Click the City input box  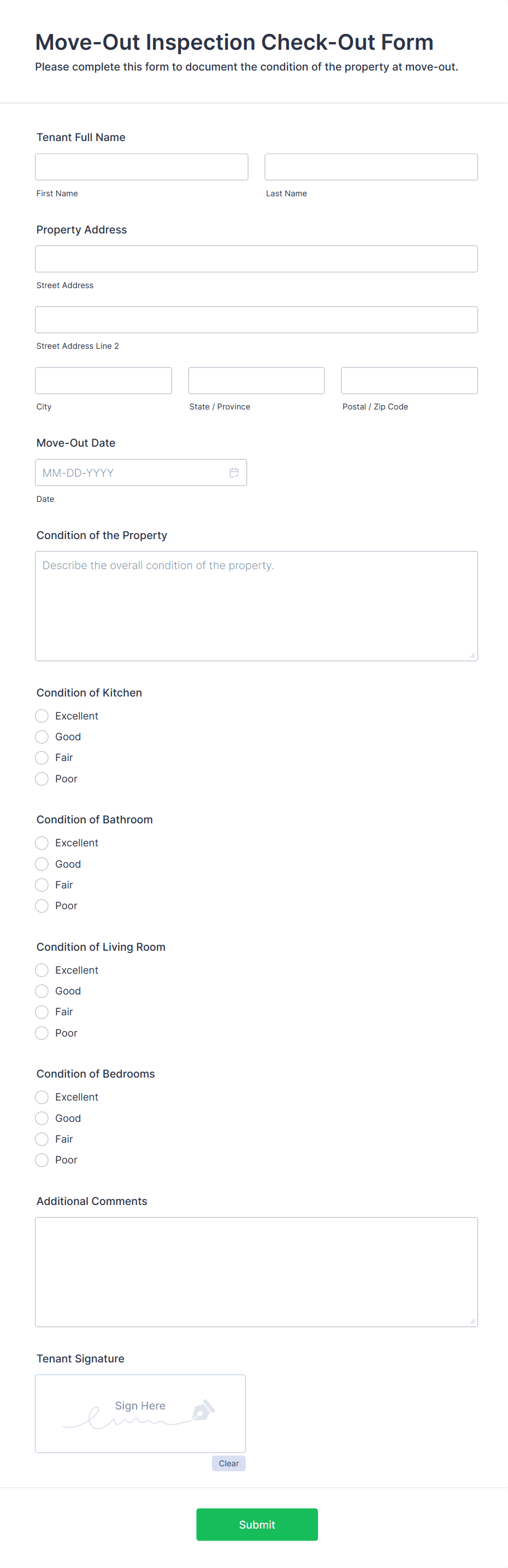(x=103, y=380)
